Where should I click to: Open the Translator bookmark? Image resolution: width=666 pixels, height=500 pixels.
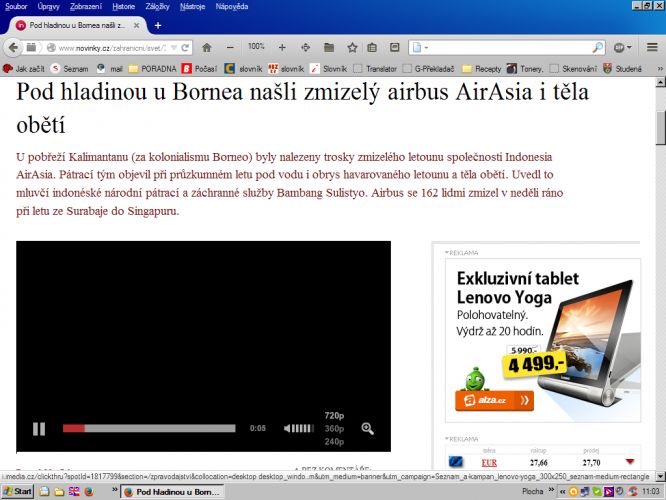[375, 68]
